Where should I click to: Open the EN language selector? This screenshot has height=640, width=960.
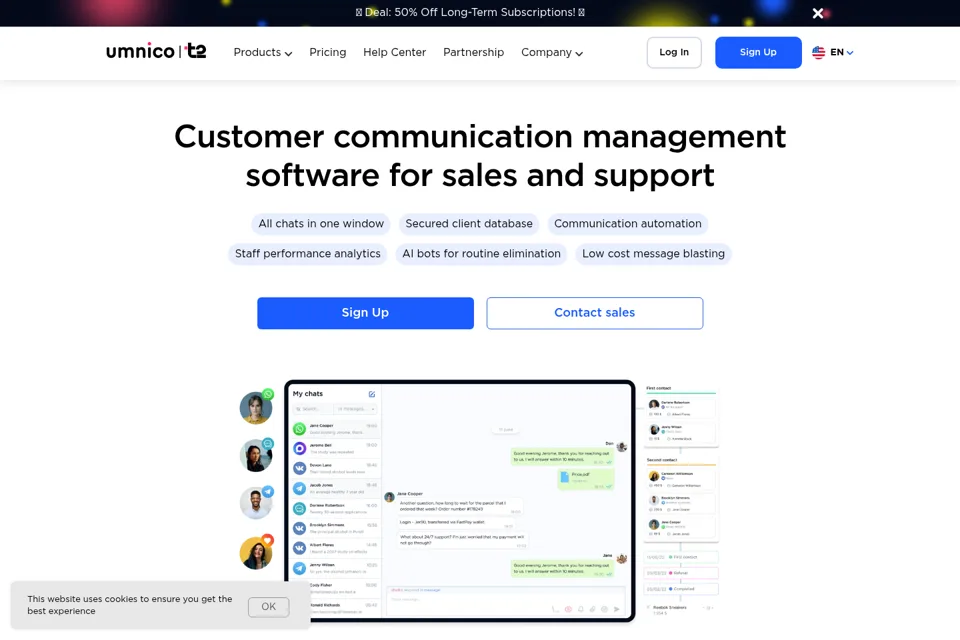pos(841,53)
